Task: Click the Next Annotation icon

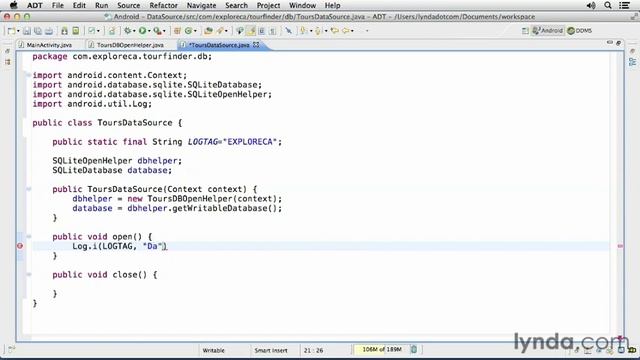Action: tap(303, 31)
